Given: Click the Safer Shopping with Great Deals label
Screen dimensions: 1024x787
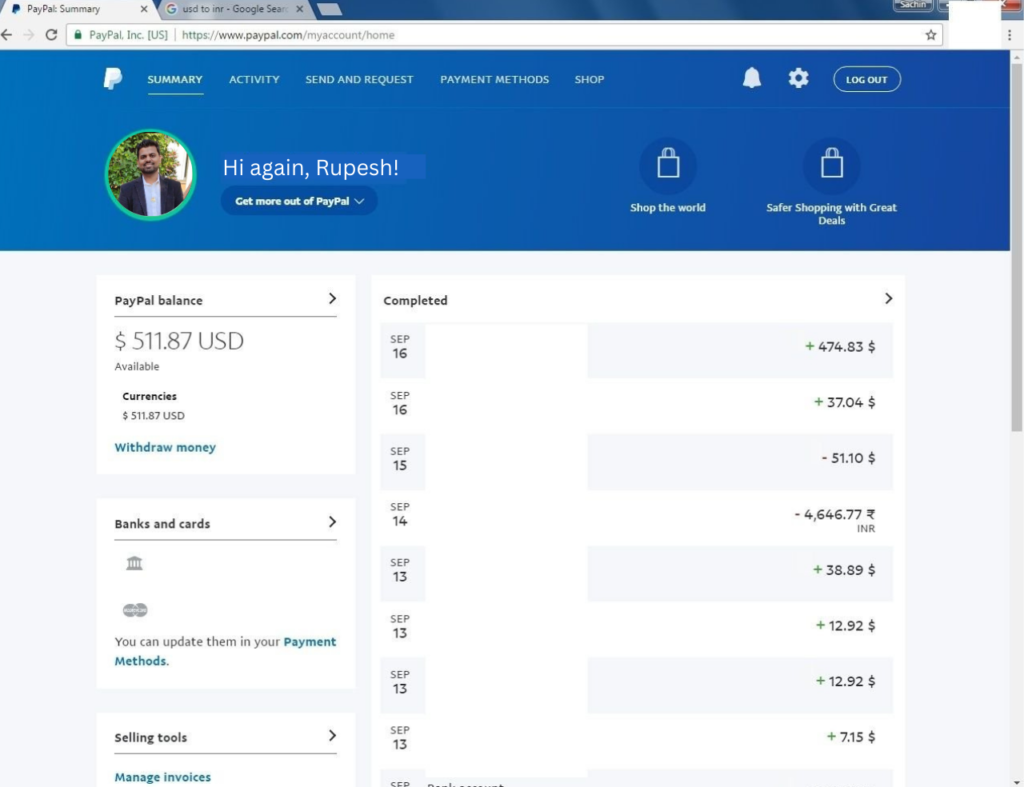Looking at the screenshot, I should (831, 214).
